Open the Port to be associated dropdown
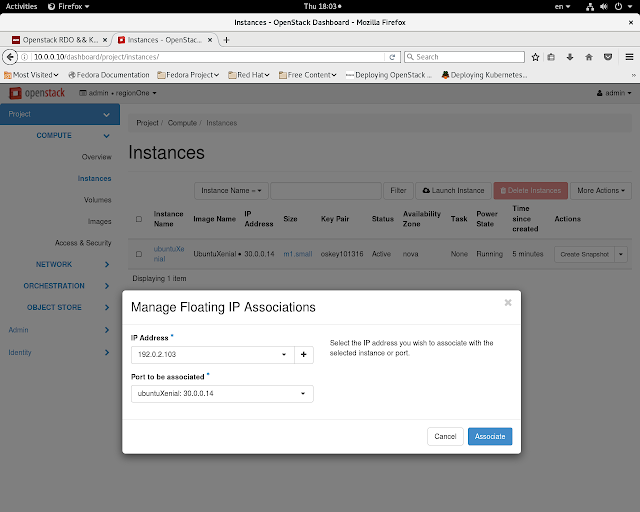 tap(222, 394)
